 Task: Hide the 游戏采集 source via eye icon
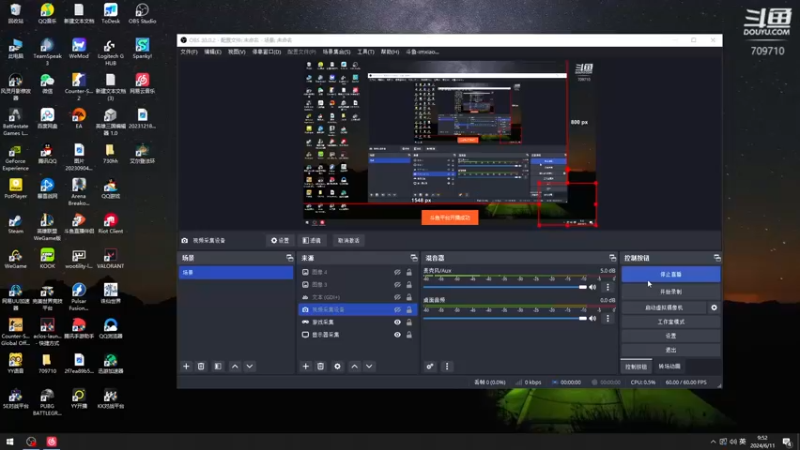(397, 322)
